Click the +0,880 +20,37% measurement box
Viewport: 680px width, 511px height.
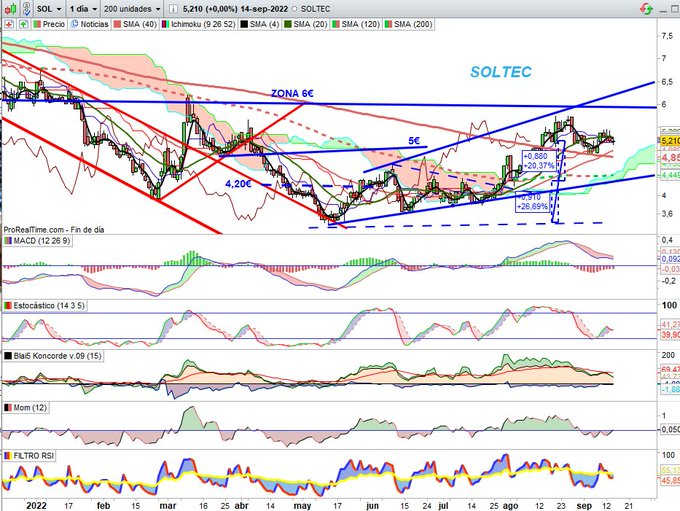(x=539, y=161)
